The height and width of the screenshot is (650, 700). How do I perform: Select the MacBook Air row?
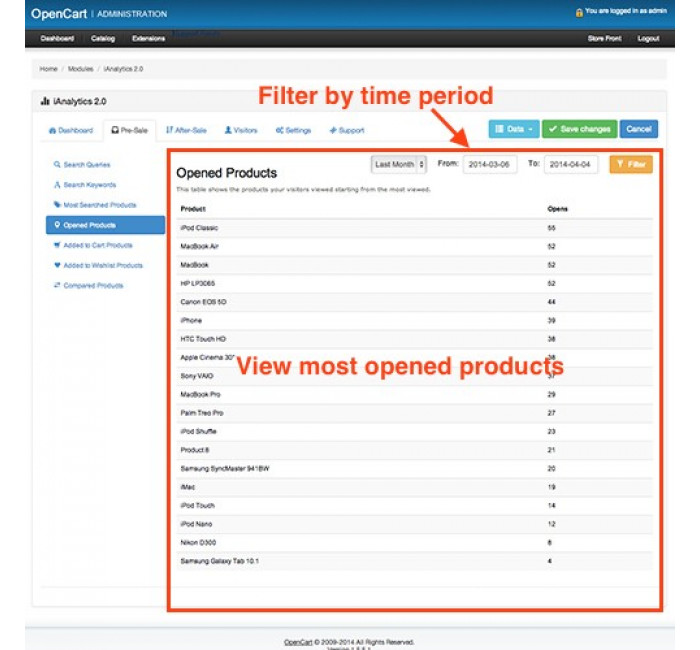click(414, 246)
